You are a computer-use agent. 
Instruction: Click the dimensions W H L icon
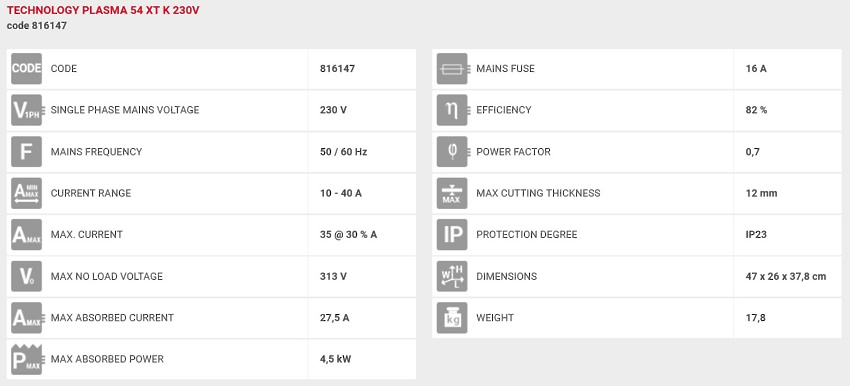[452, 276]
